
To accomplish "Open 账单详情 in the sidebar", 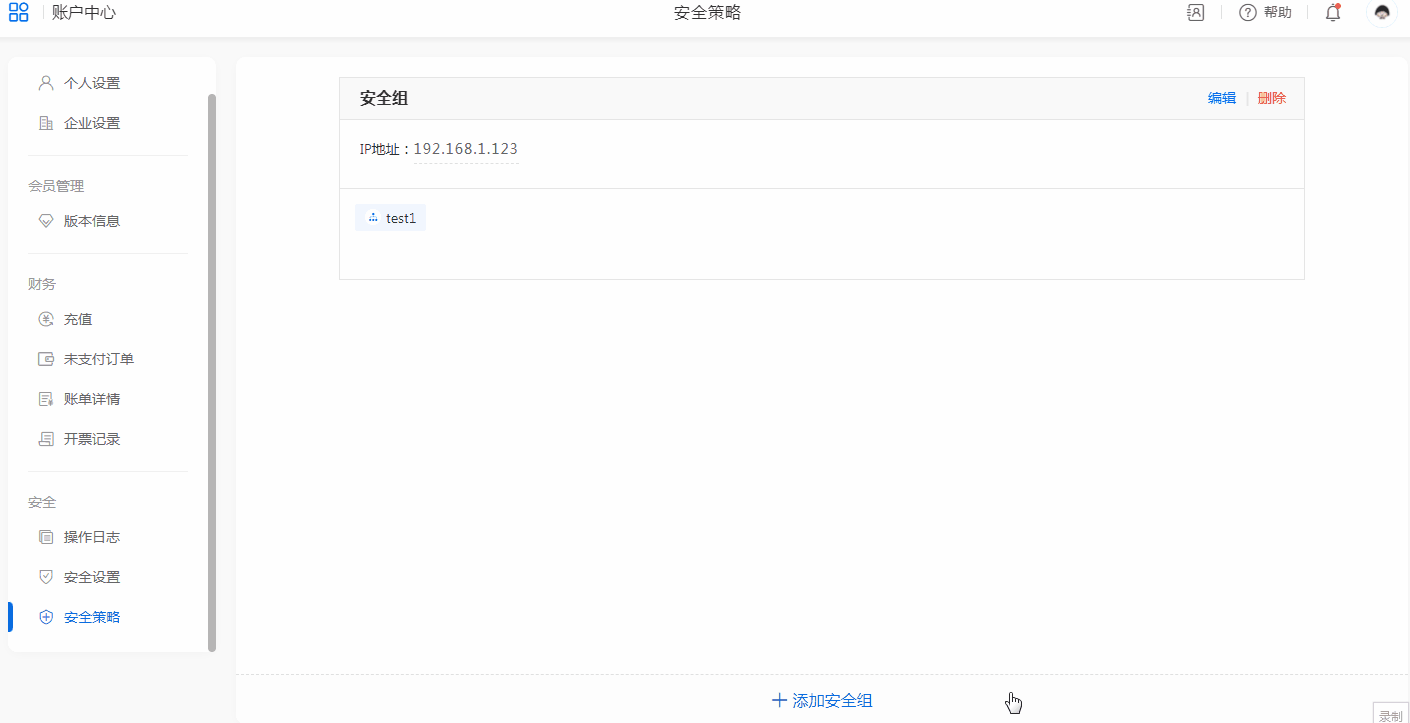I will (x=91, y=399).
